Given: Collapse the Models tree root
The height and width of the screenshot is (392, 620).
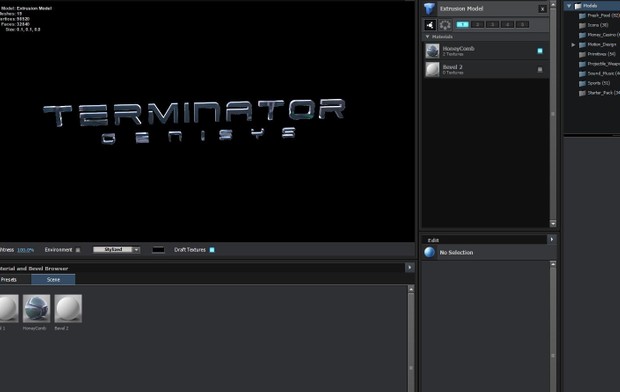Looking at the screenshot, I should coord(569,6).
